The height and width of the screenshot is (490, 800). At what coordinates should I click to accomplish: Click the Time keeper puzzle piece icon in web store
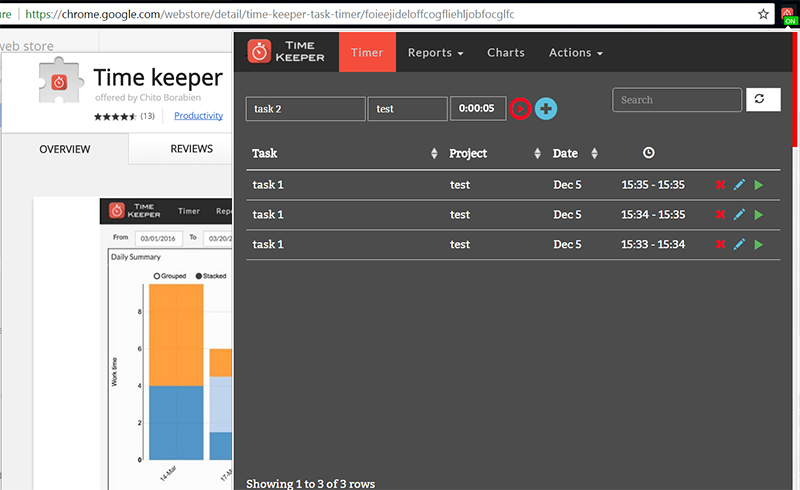click(x=60, y=81)
